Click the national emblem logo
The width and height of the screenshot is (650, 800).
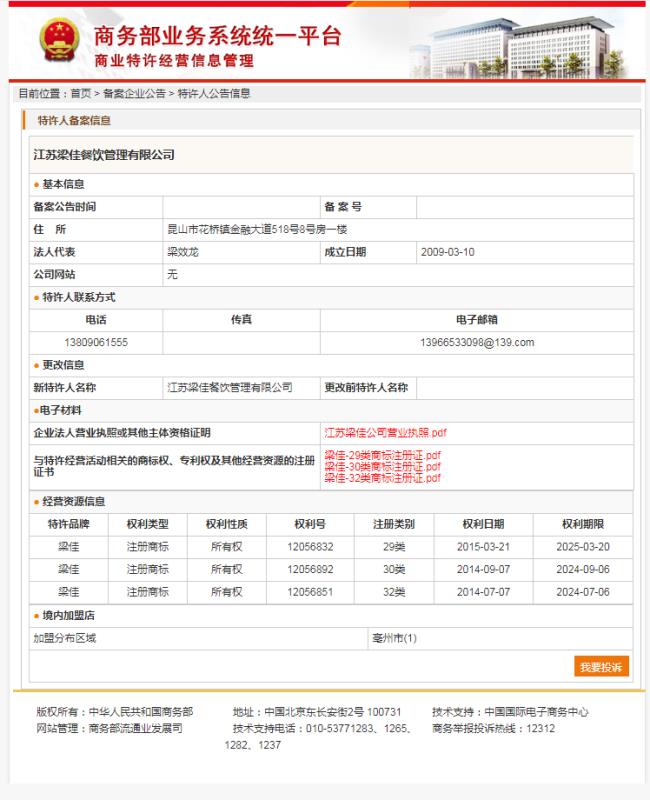coord(59,40)
